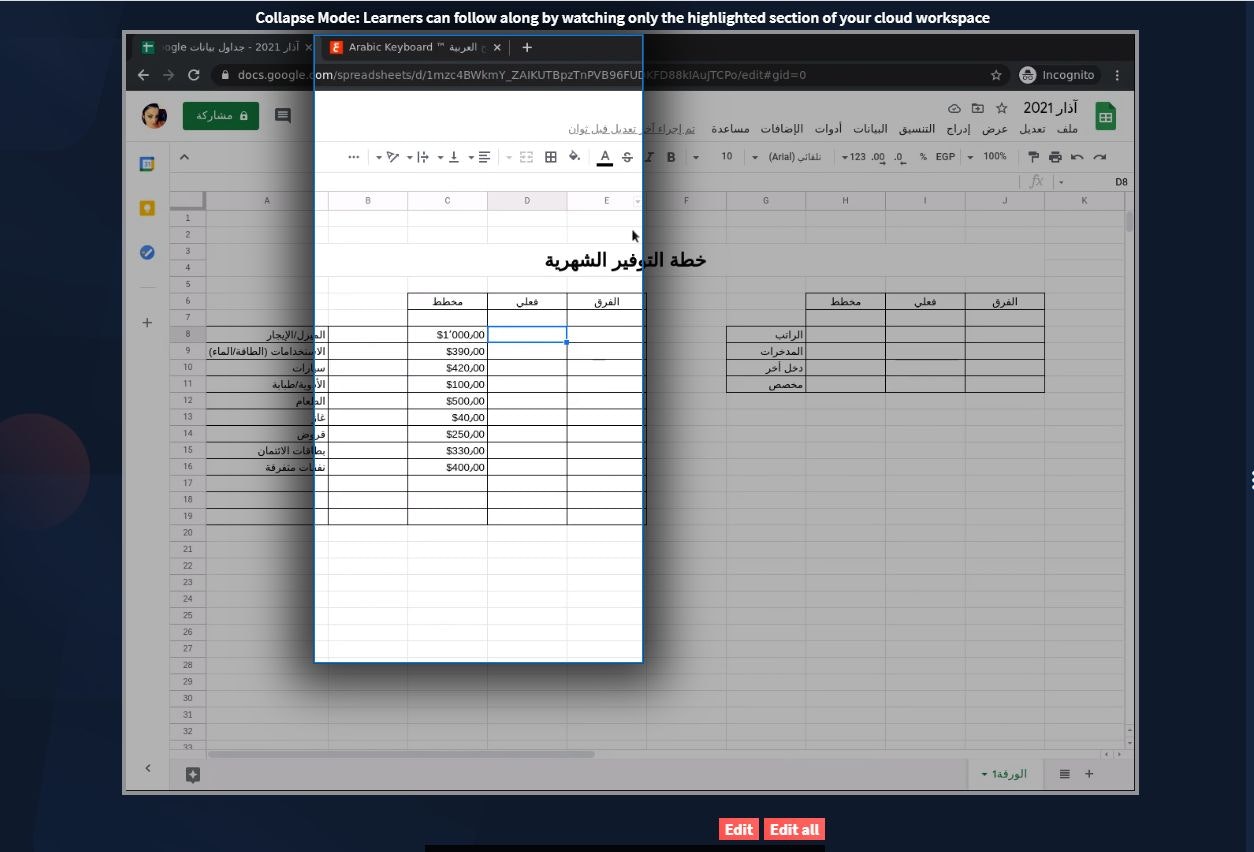This screenshot has height=852, width=1254.
Task: Add a new sheet with plus
Action: click(1089, 774)
